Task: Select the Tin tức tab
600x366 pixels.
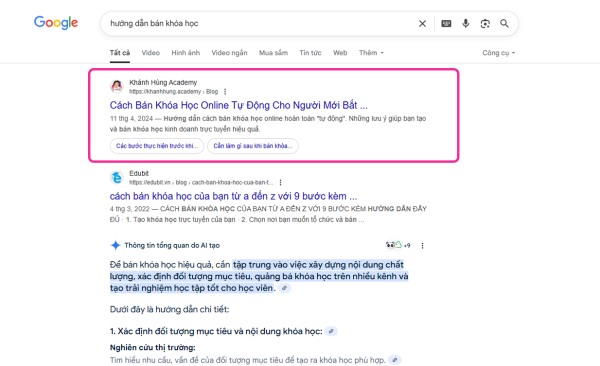Action: point(310,53)
